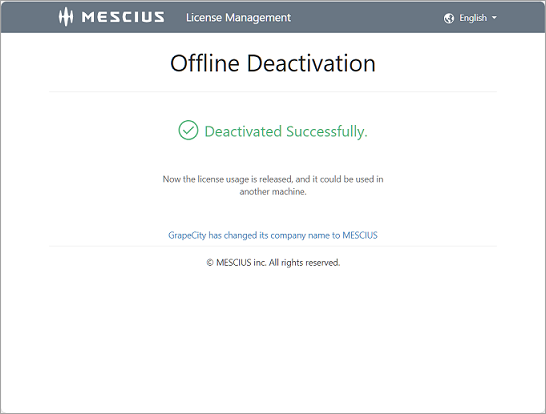
Task: Click the green success checkmark icon
Action: pyautogui.click(x=188, y=130)
